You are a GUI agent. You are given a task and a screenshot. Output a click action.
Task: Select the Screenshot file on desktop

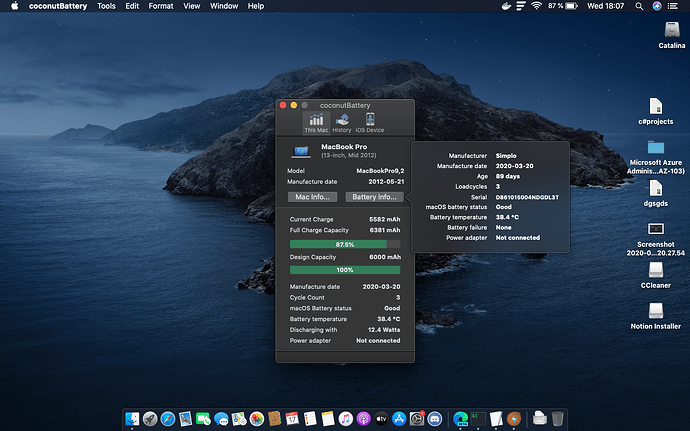click(656, 239)
